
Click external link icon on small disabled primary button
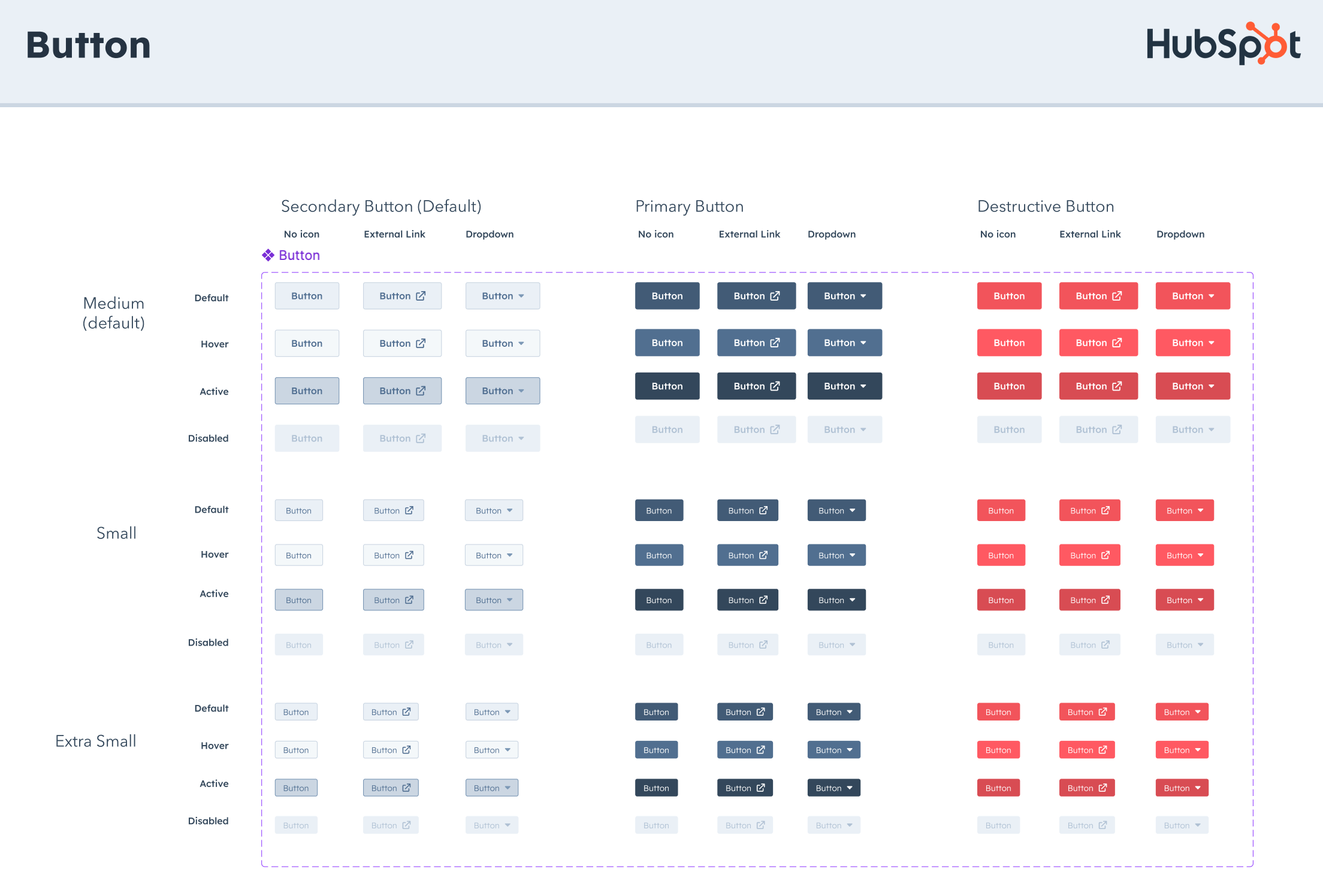pyautogui.click(x=763, y=644)
